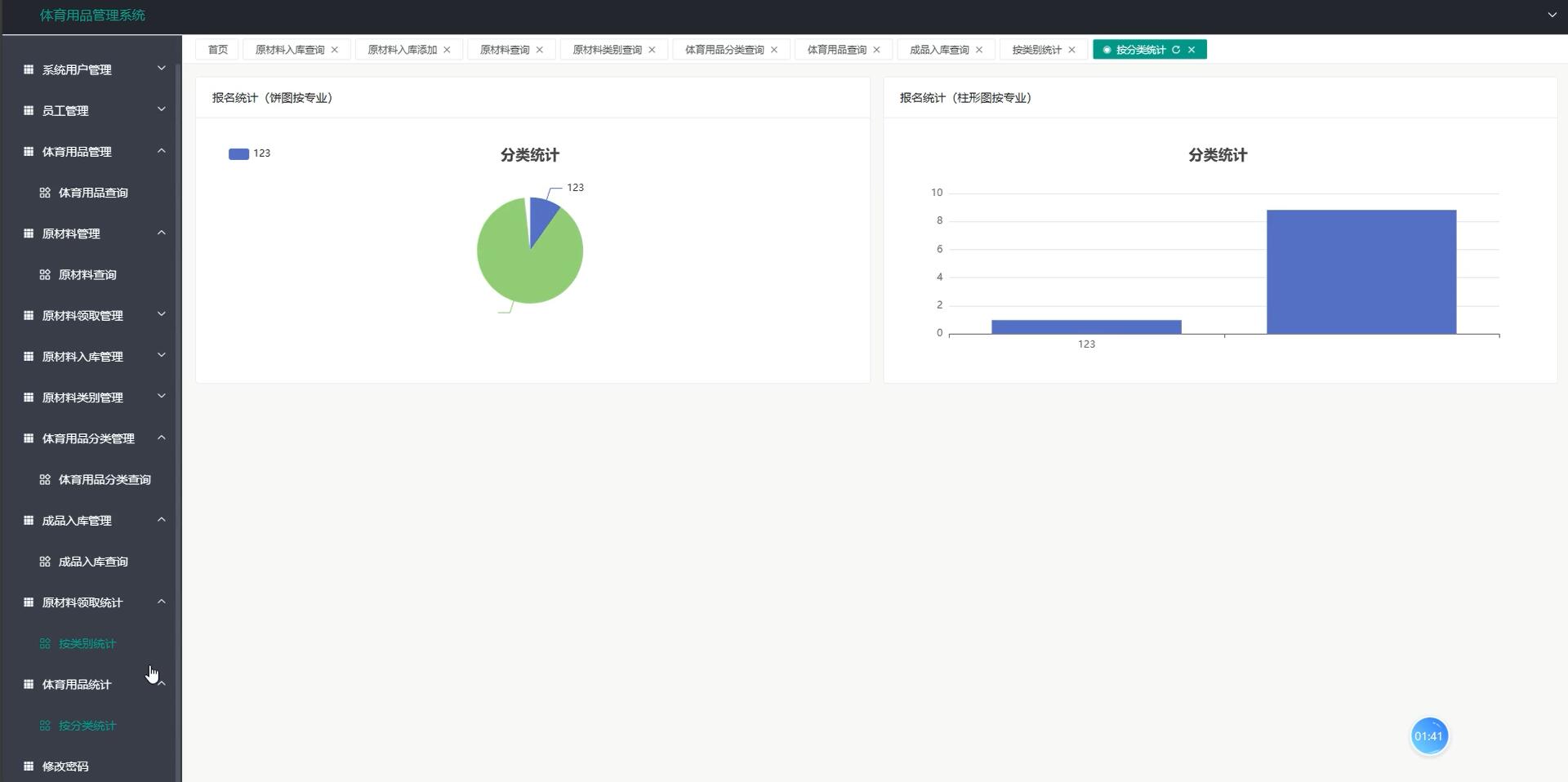Click the 修改密码 sidebar icon
This screenshot has height=782, width=1568.
pos(28,766)
